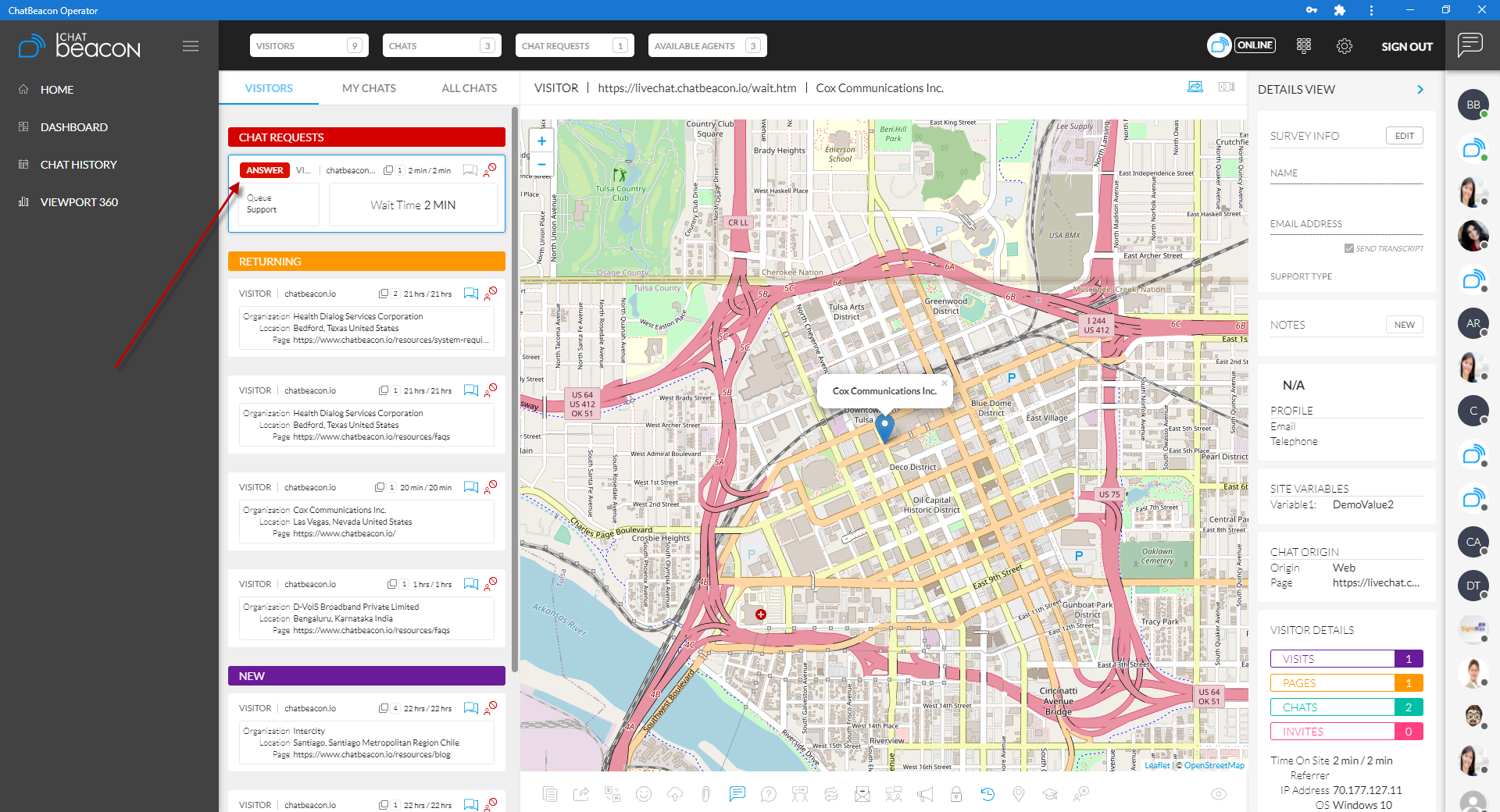Image resolution: width=1500 pixels, height=812 pixels.
Task: Open the dial pad grid icon
Action: click(x=1304, y=46)
